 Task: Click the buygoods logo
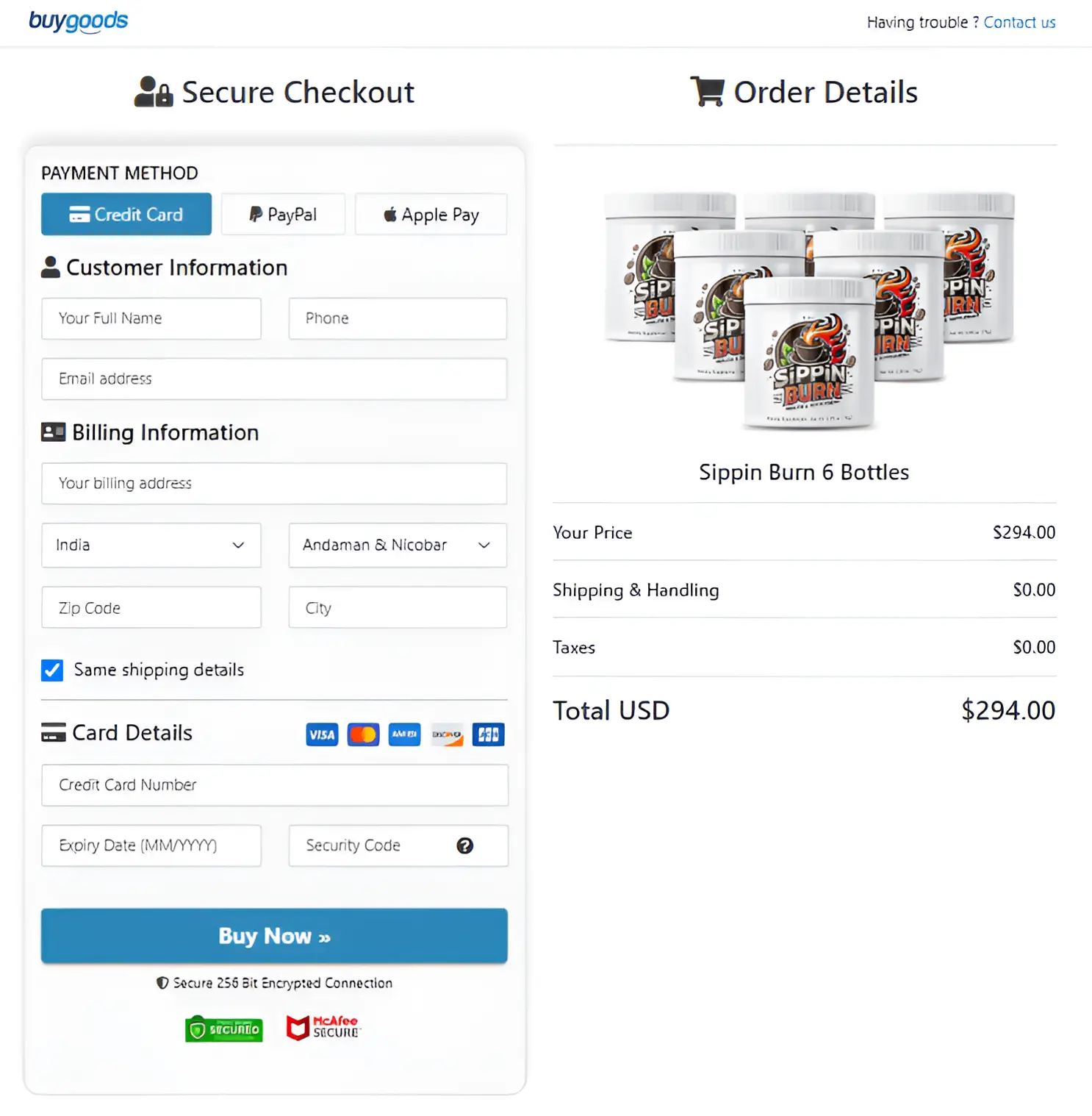[x=79, y=21]
